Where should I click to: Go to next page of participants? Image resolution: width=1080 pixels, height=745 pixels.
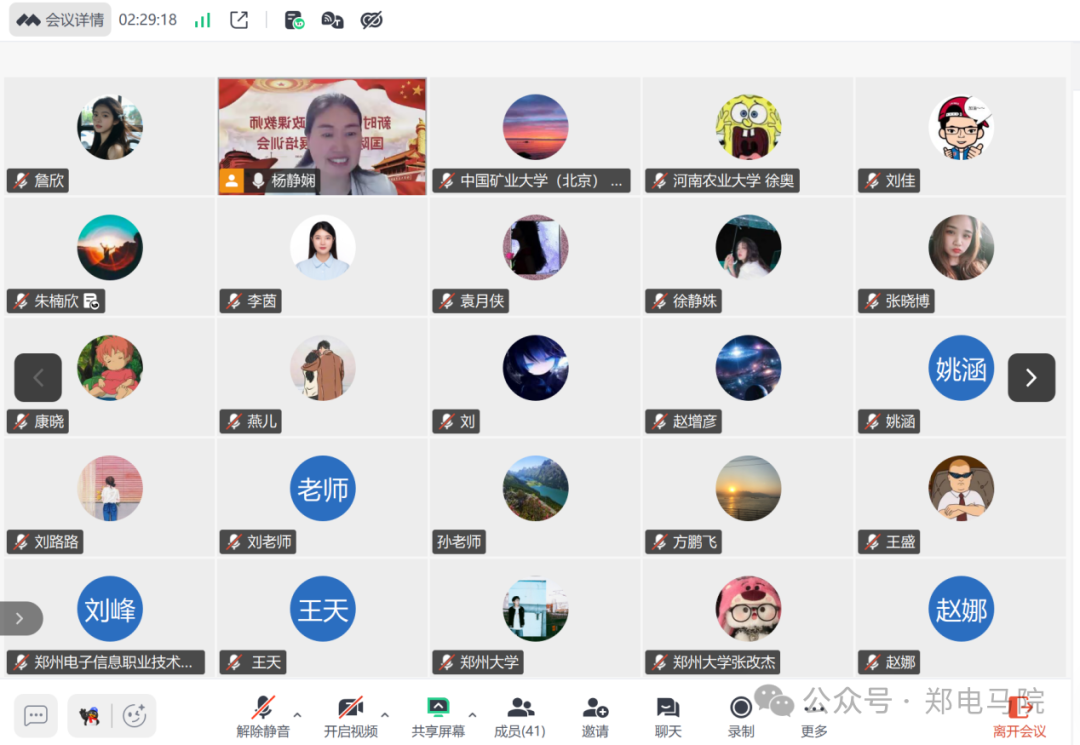tap(1031, 377)
